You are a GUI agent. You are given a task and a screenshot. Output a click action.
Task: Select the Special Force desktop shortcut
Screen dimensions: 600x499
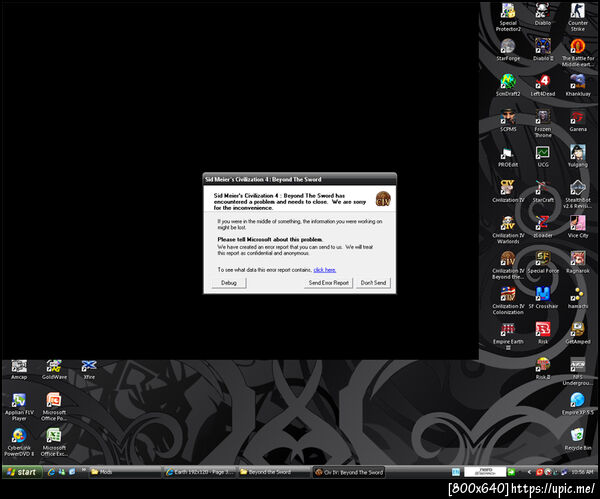543,262
